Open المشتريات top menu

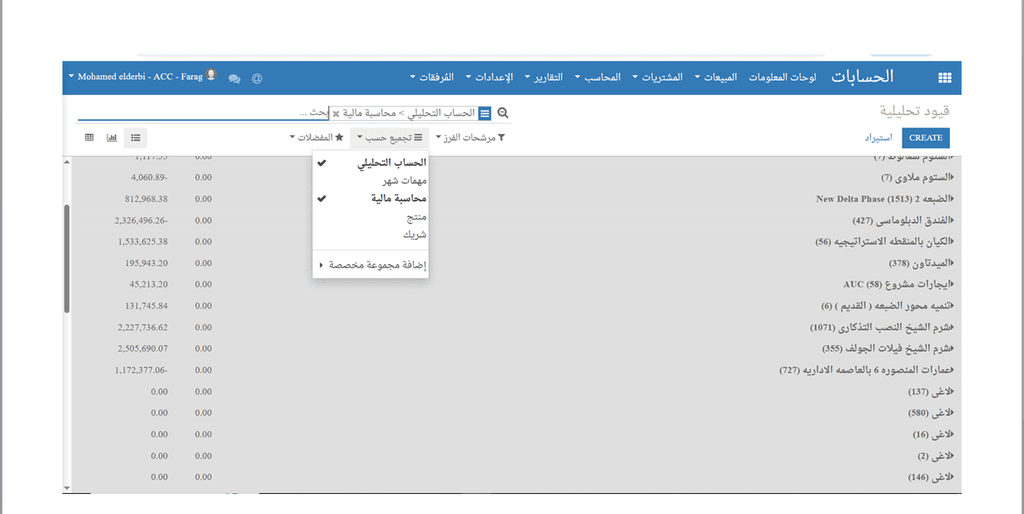(x=657, y=77)
